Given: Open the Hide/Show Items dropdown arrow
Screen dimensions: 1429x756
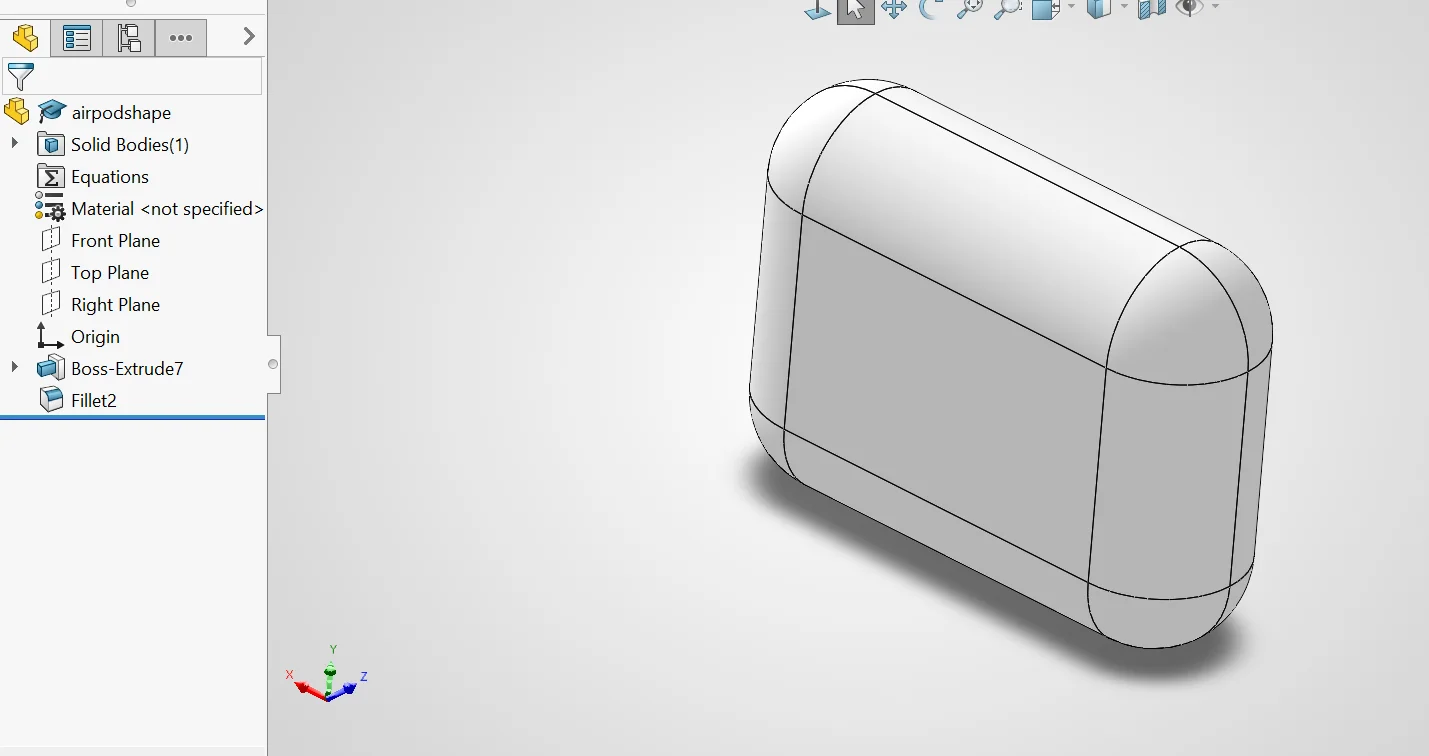Looking at the screenshot, I should pyautogui.click(x=1215, y=7).
